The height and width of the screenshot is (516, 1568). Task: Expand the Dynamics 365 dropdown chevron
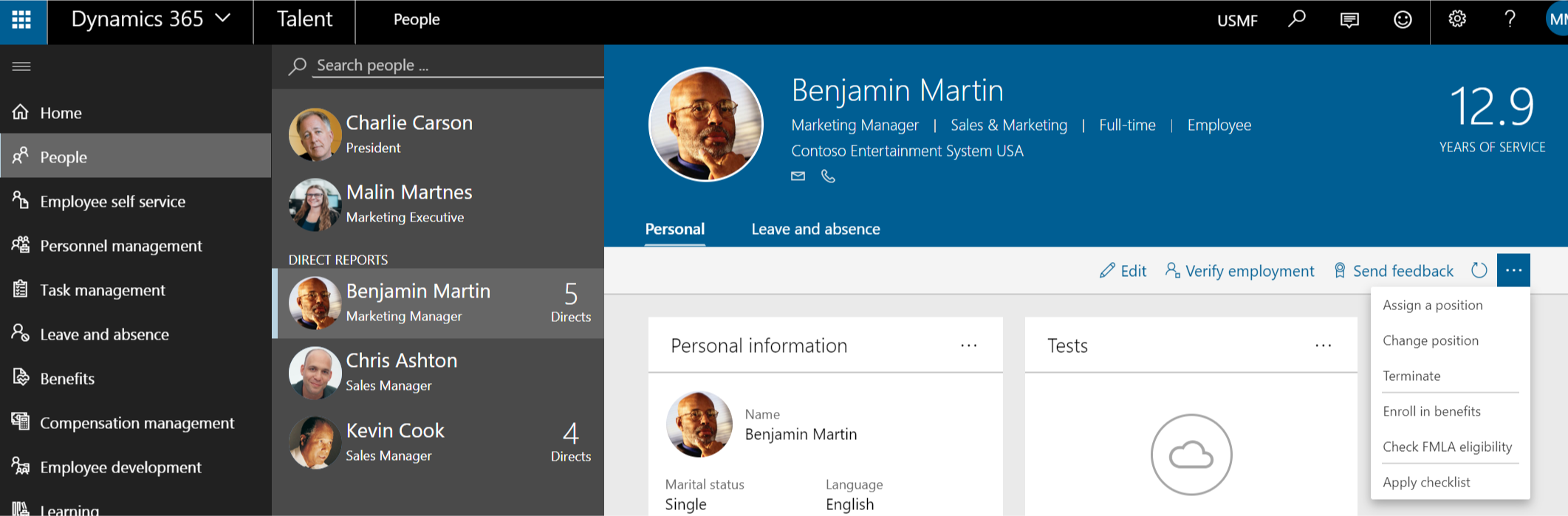pos(223,18)
